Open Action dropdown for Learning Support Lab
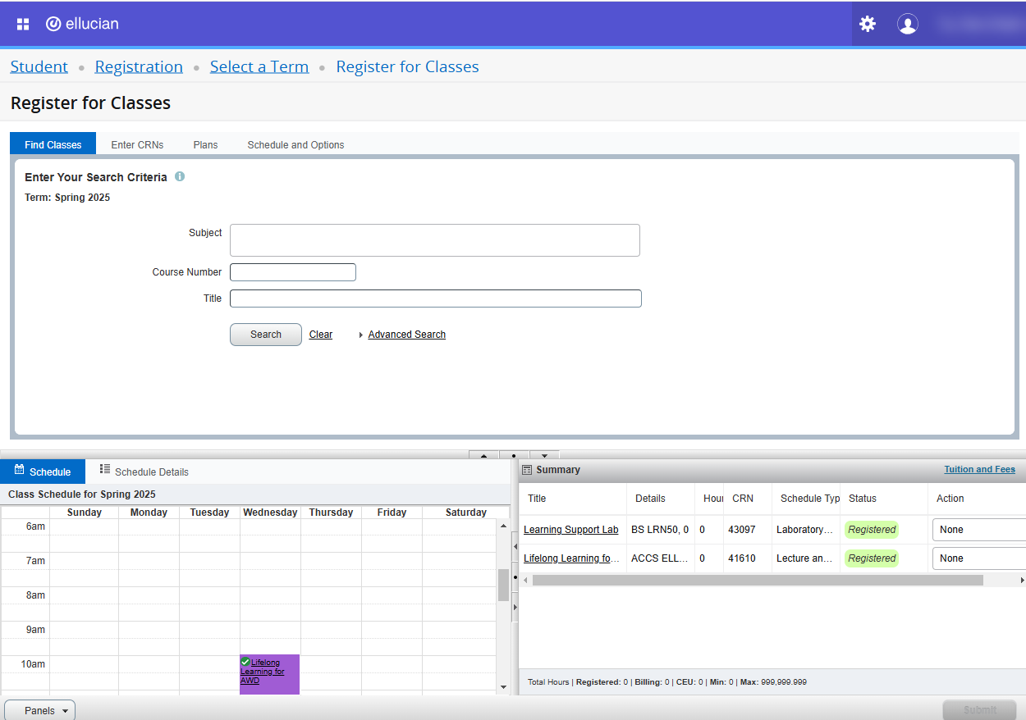The height and width of the screenshot is (720, 1026). tap(978, 530)
